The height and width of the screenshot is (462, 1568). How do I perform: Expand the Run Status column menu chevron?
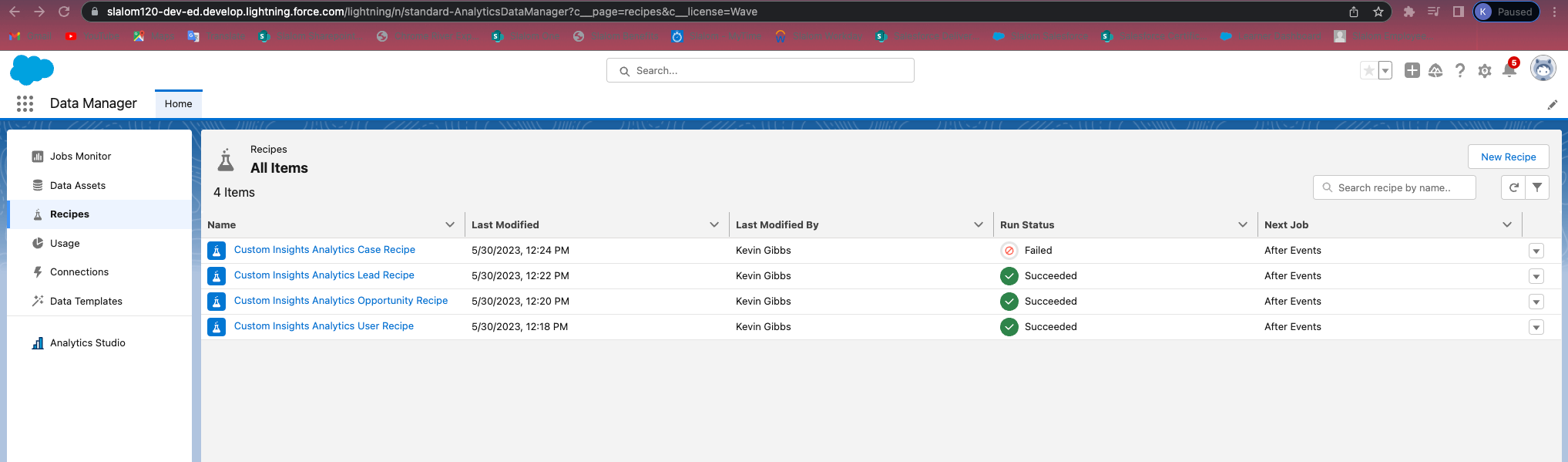tap(1243, 224)
